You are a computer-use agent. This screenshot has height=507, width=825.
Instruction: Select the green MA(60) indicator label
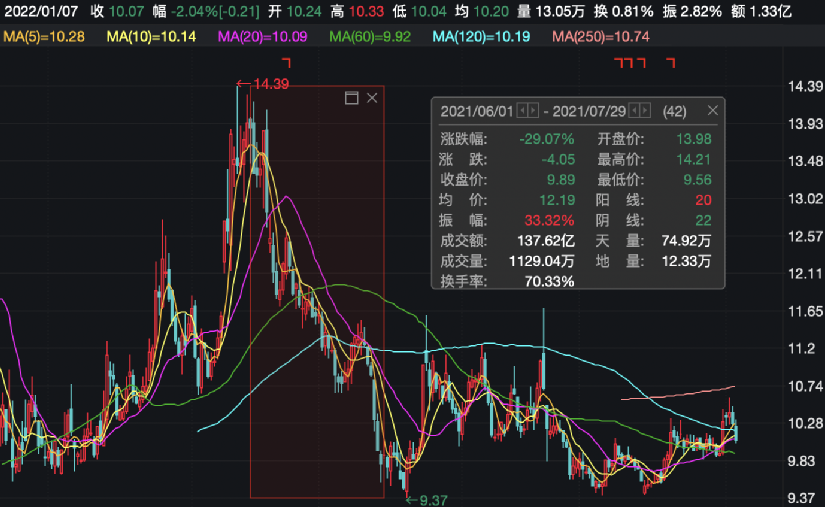[369, 37]
